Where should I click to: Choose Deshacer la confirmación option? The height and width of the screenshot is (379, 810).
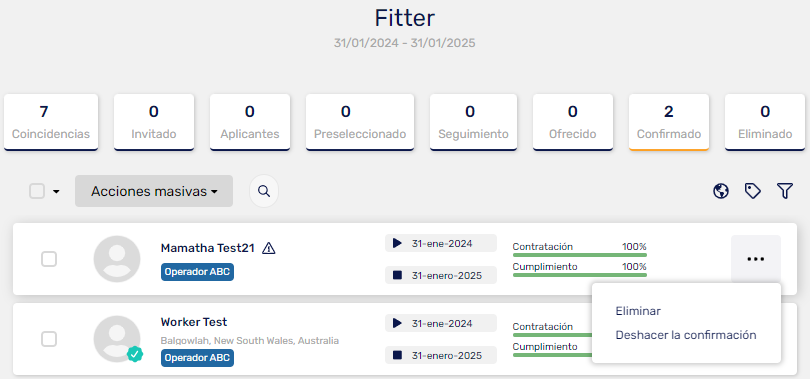686,335
